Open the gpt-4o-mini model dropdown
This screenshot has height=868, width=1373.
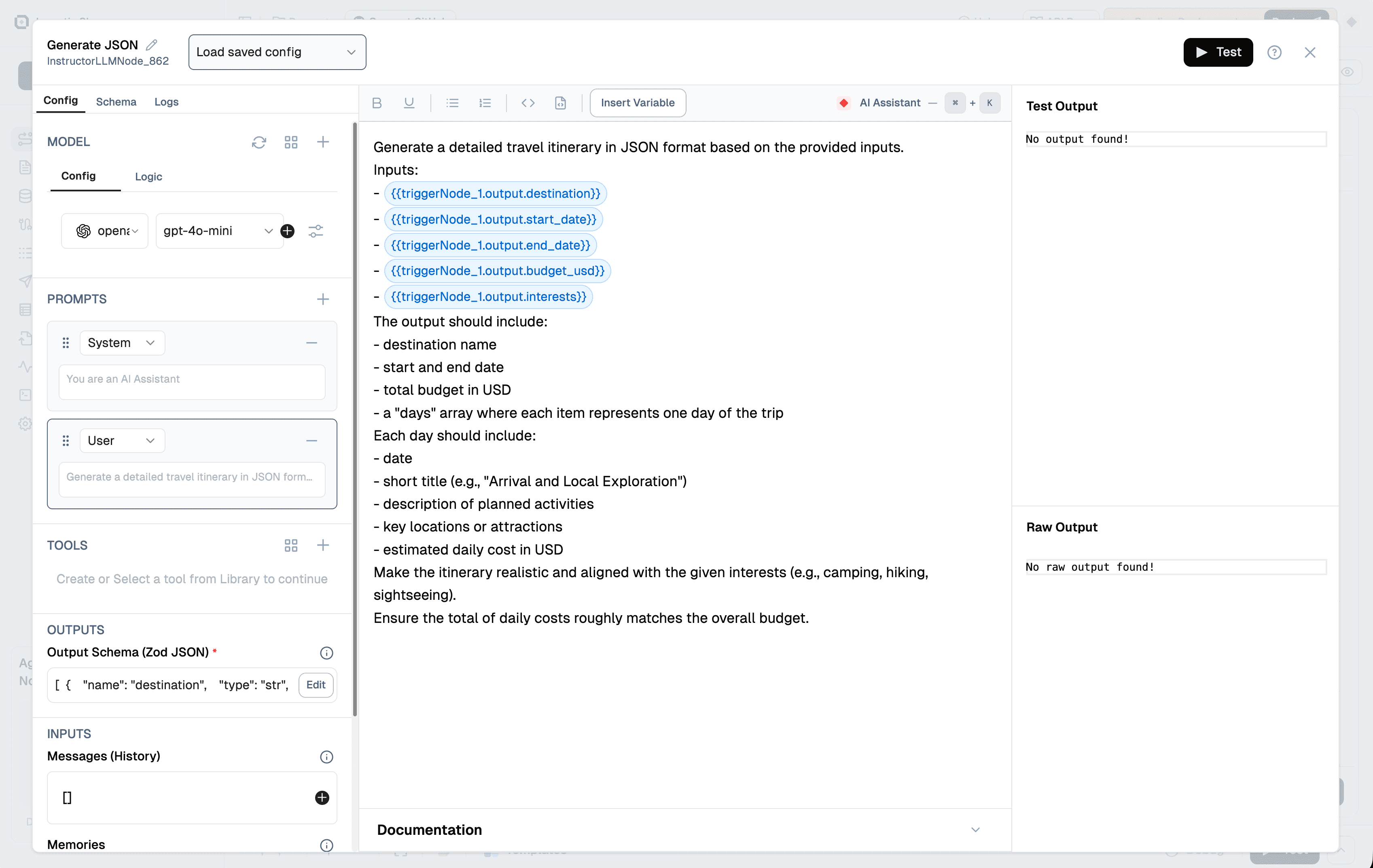click(x=219, y=231)
